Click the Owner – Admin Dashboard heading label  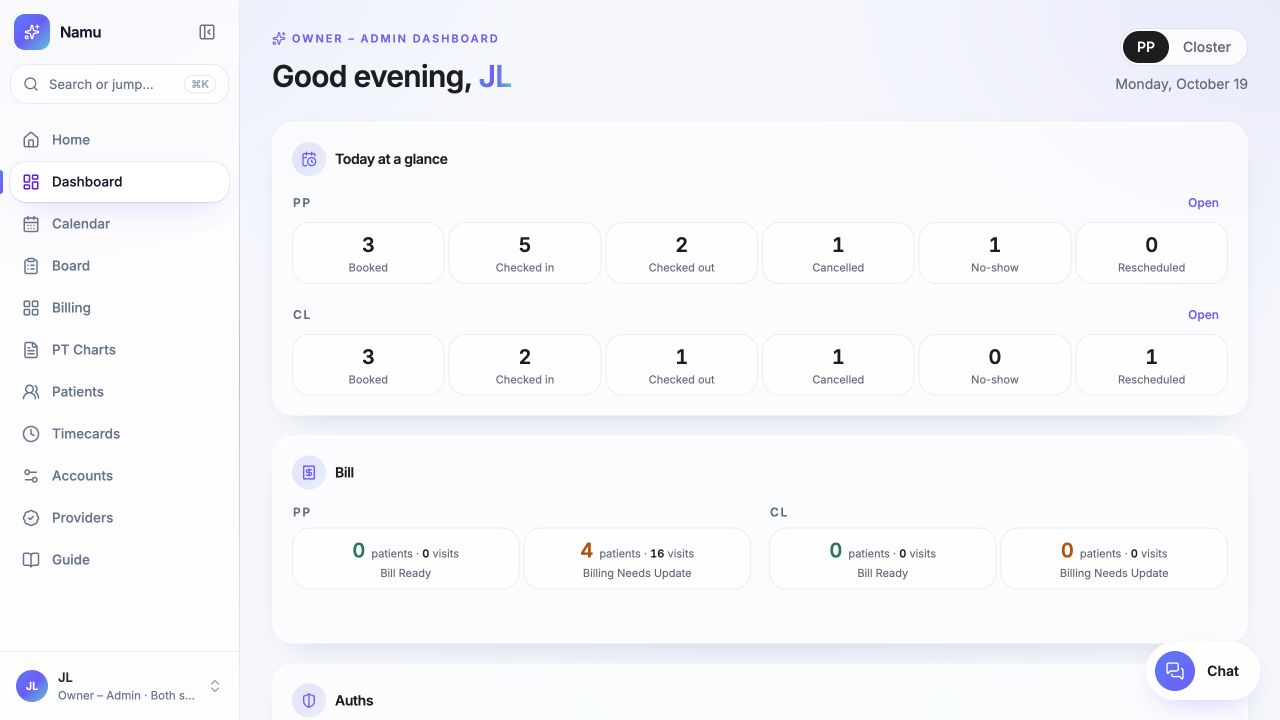tap(395, 38)
